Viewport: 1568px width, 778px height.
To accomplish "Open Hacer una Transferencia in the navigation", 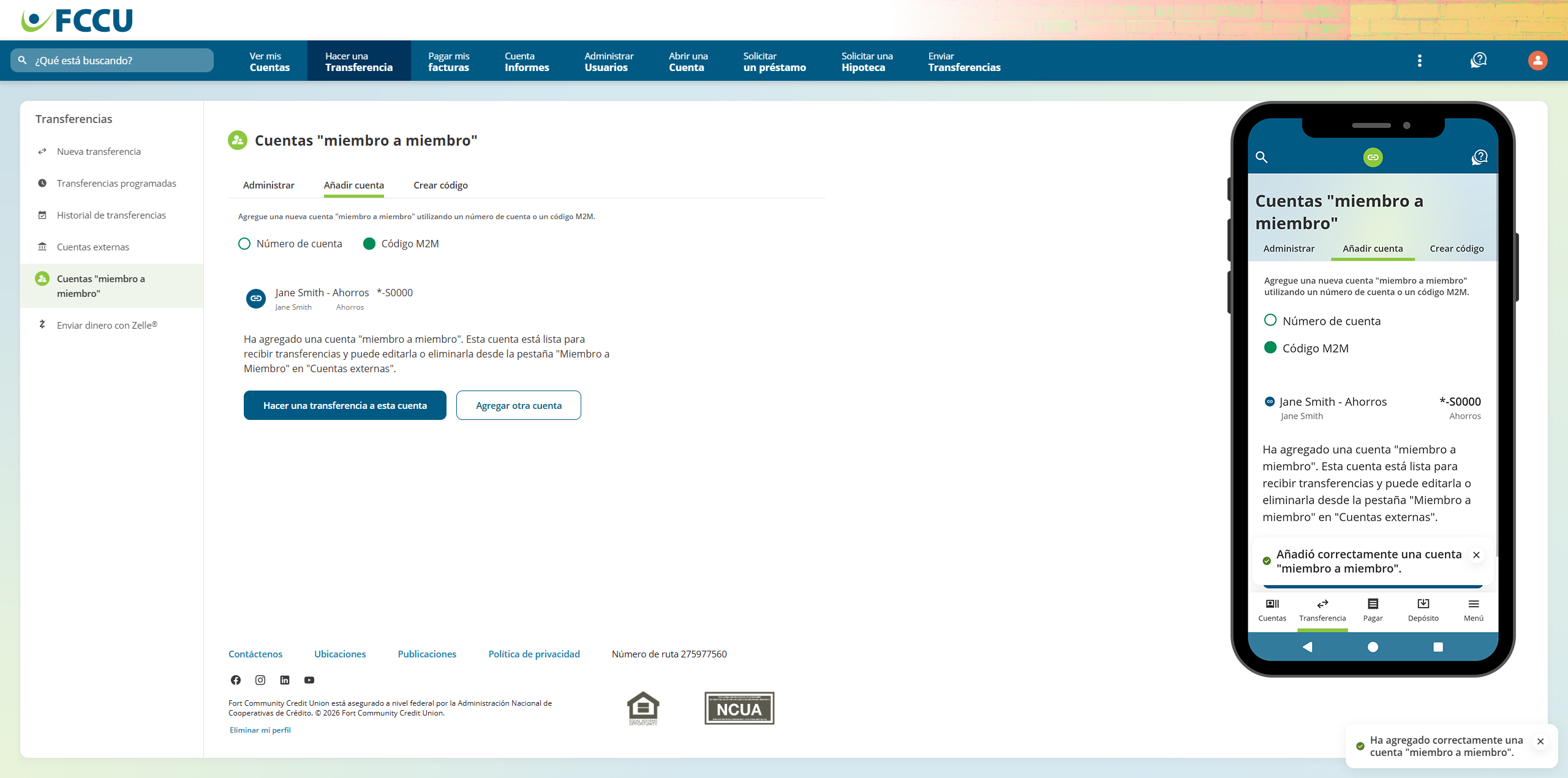I will [x=359, y=61].
